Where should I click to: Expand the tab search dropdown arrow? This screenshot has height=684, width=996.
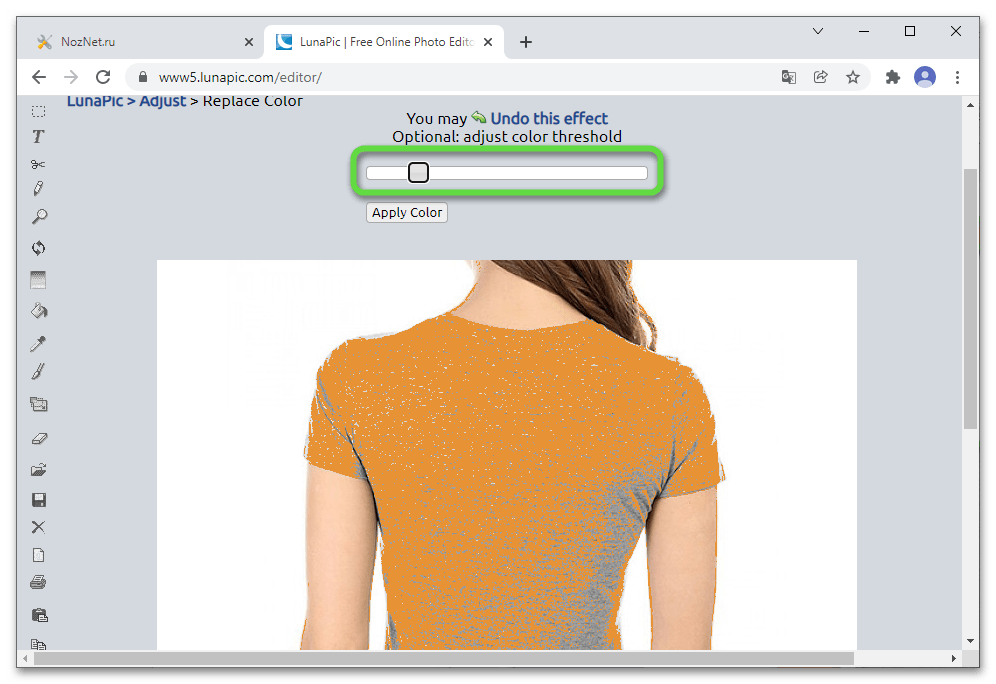818,31
